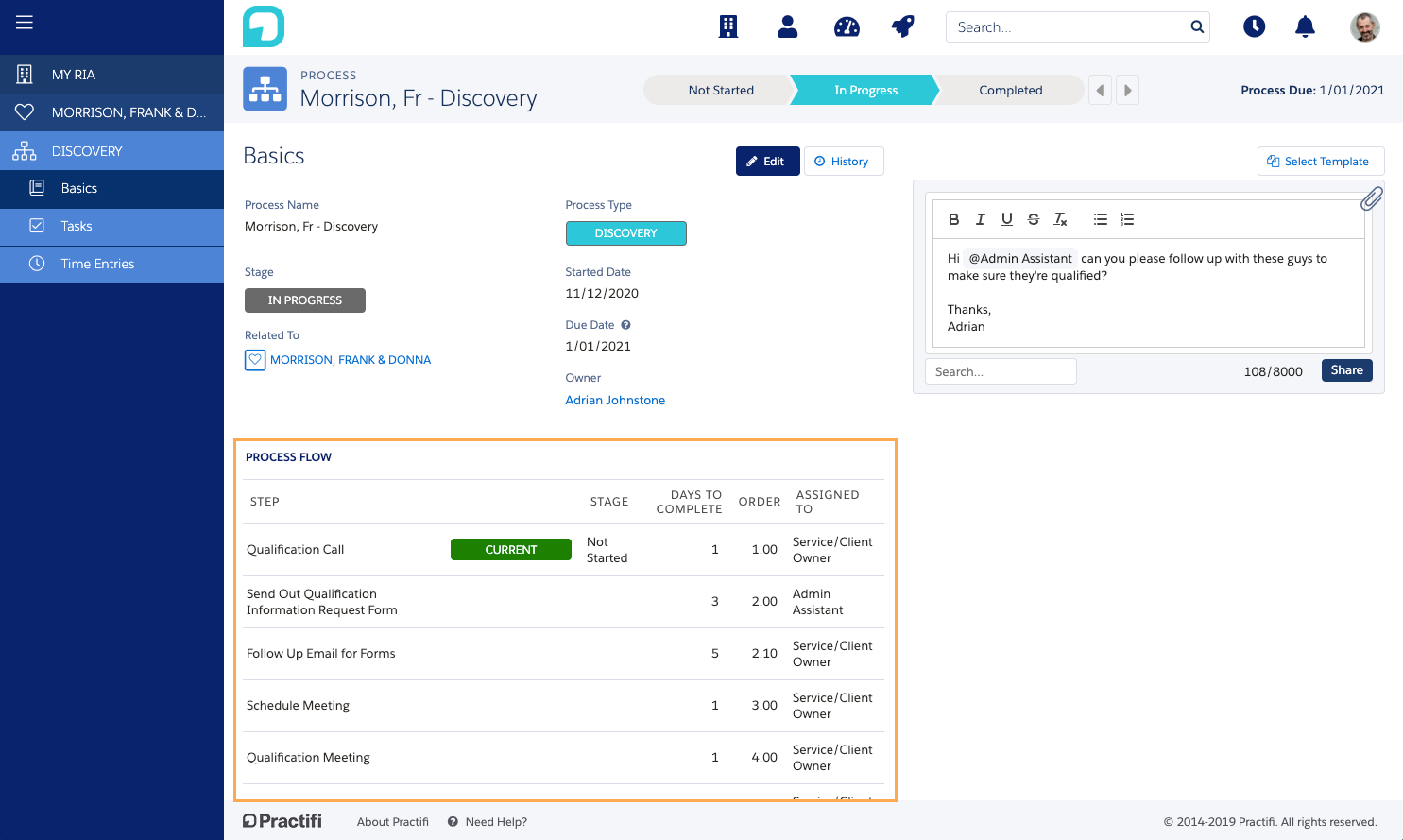Select Qualification Call step row
The width and height of the screenshot is (1403, 840).
pos(563,550)
